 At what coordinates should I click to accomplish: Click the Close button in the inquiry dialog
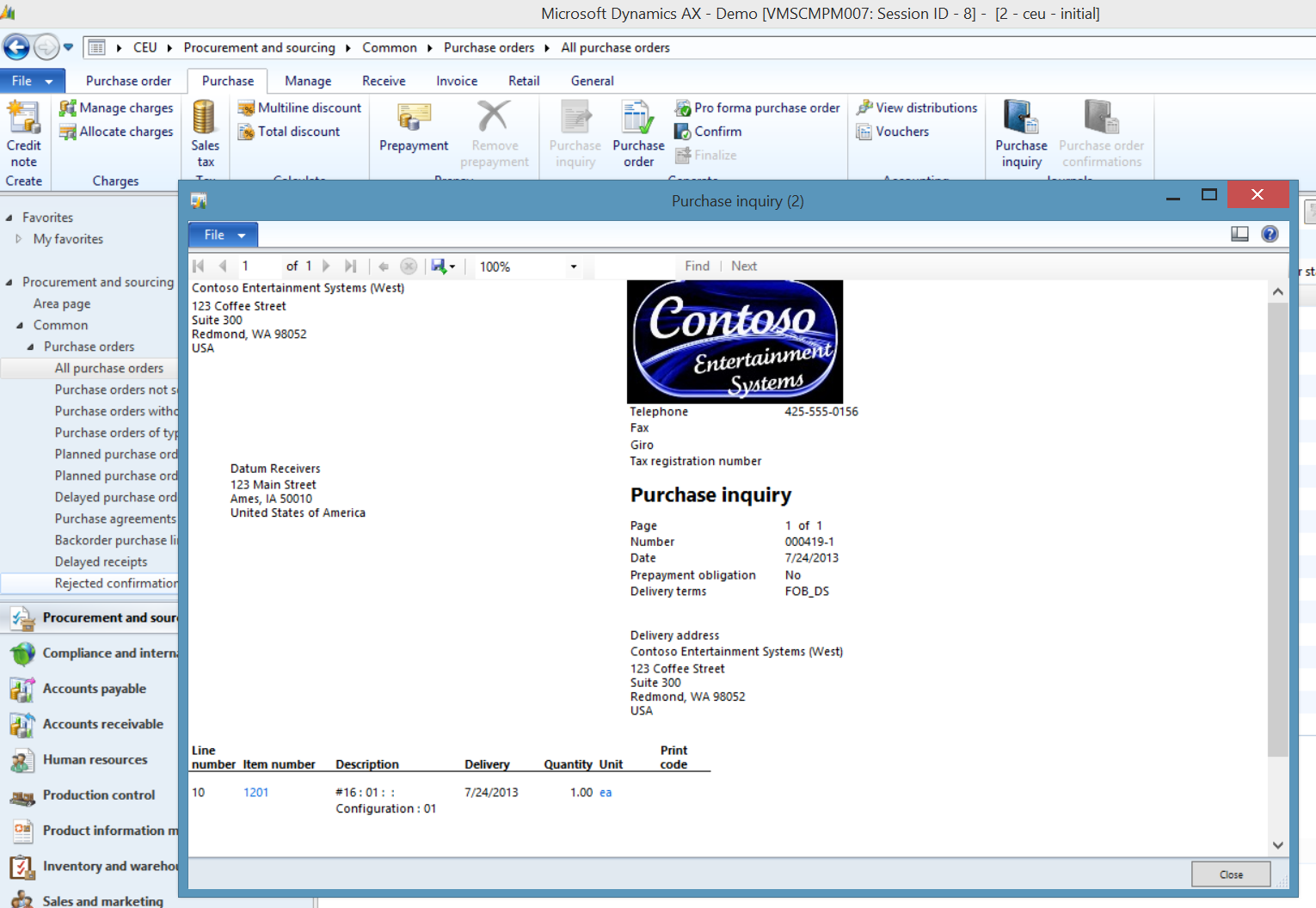point(1231,874)
